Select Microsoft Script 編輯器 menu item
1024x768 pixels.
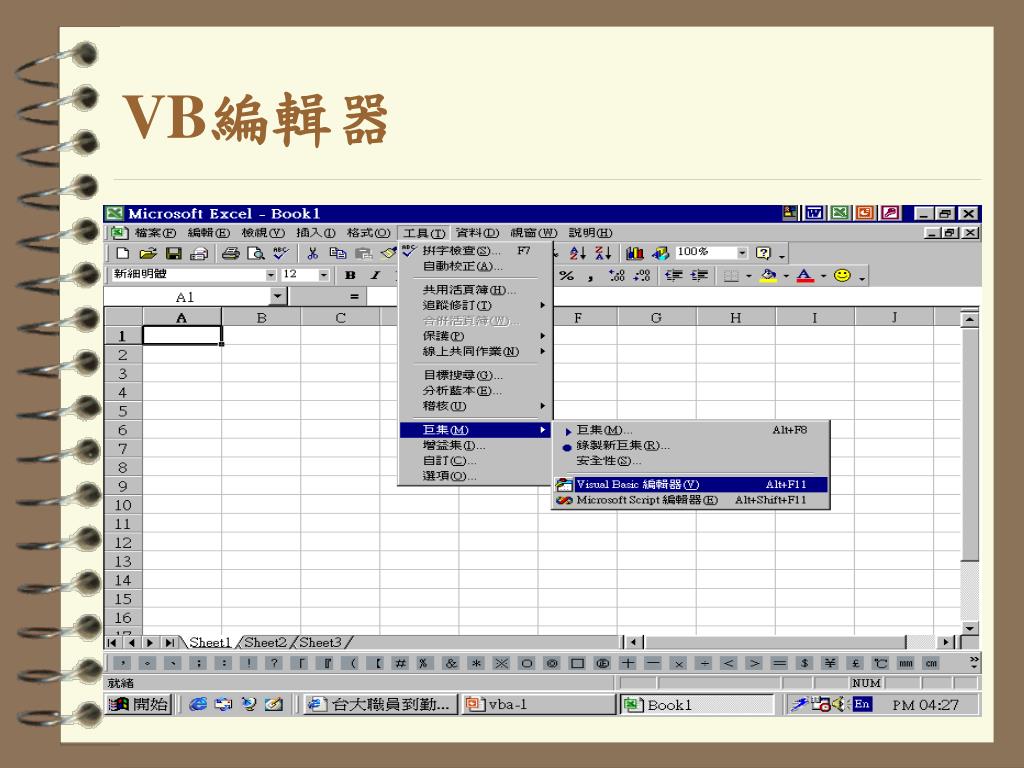point(691,500)
